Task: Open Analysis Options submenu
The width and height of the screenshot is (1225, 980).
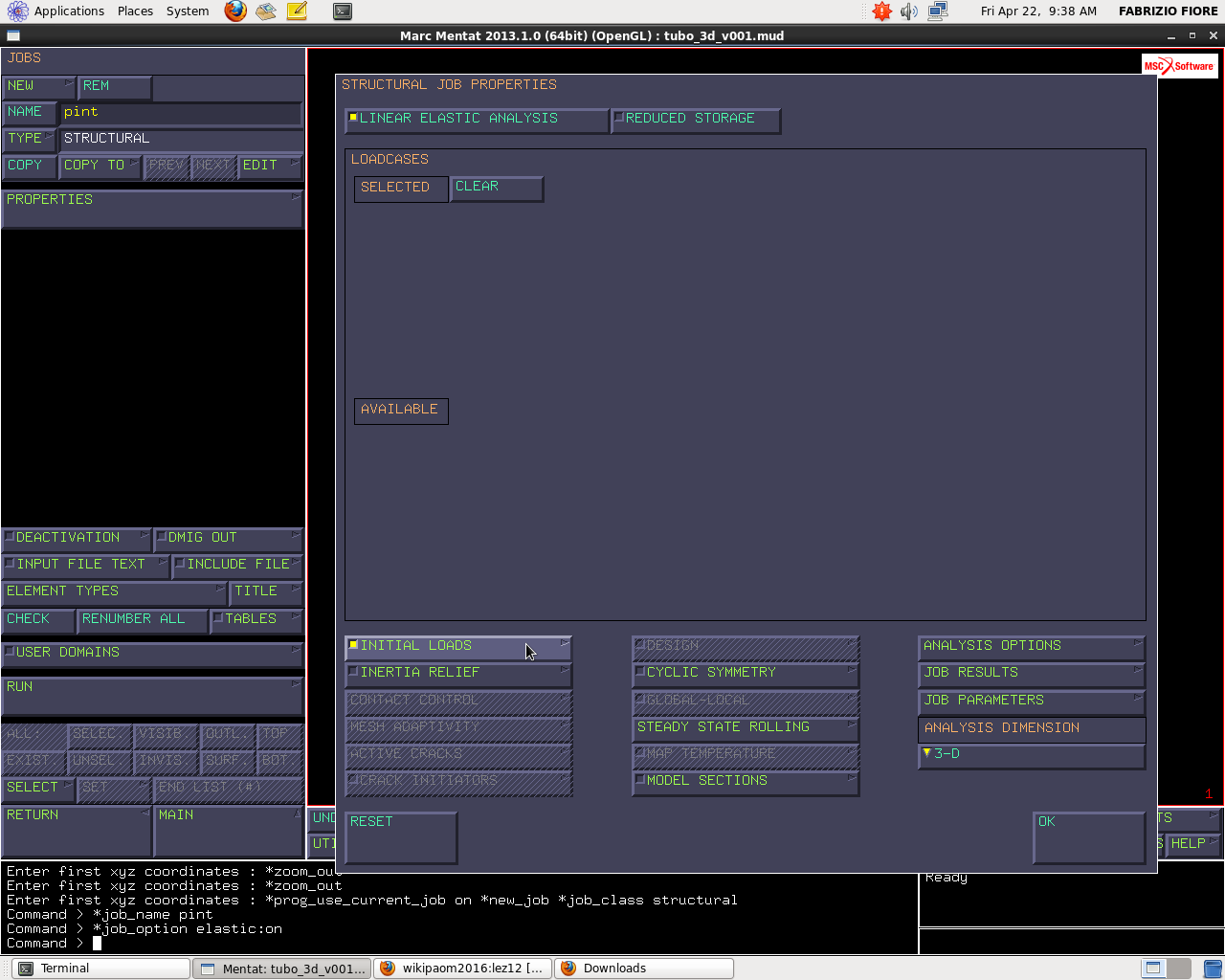Action: (x=1032, y=647)
